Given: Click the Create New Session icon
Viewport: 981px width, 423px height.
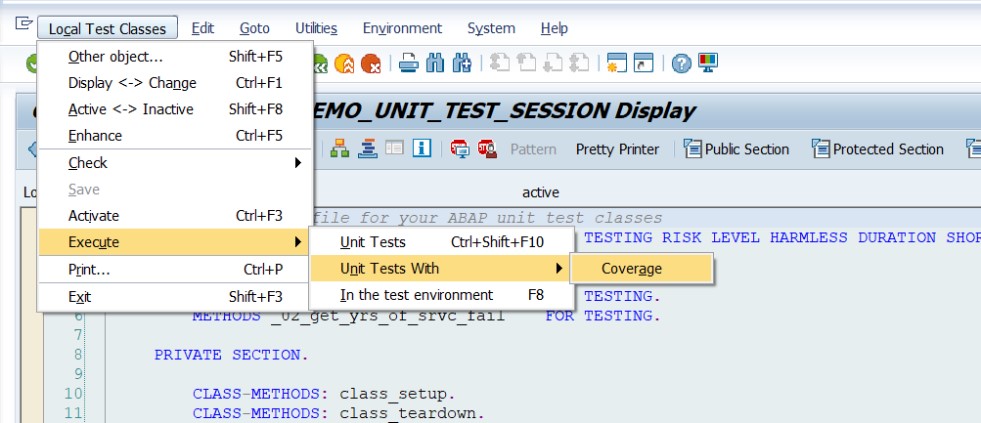Looking at the screenshot, I should (x=617, y=63).
